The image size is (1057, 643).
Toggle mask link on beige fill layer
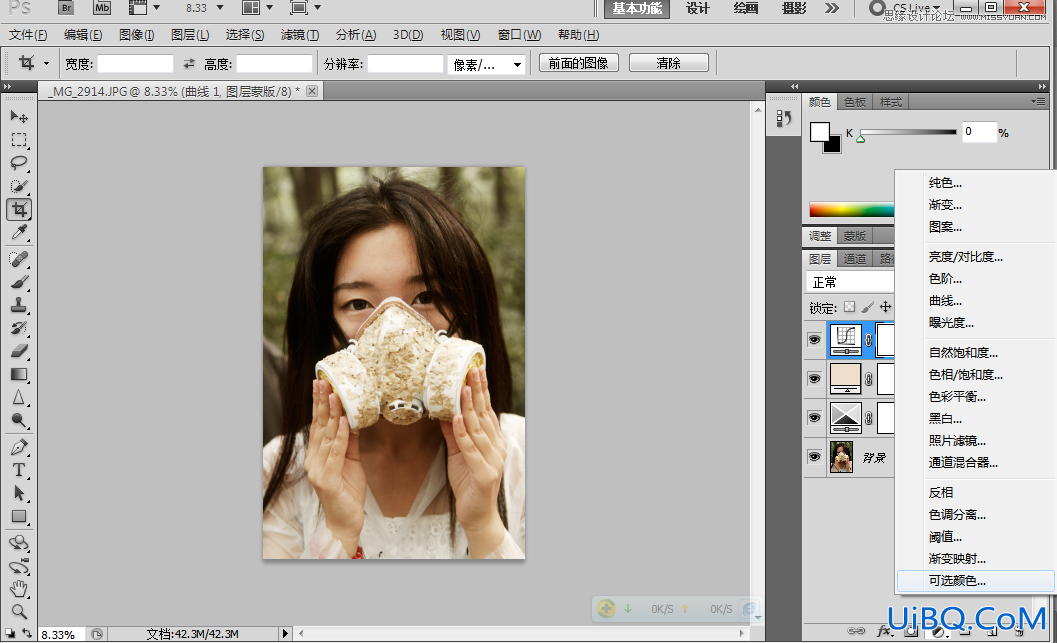click(869, 379)
